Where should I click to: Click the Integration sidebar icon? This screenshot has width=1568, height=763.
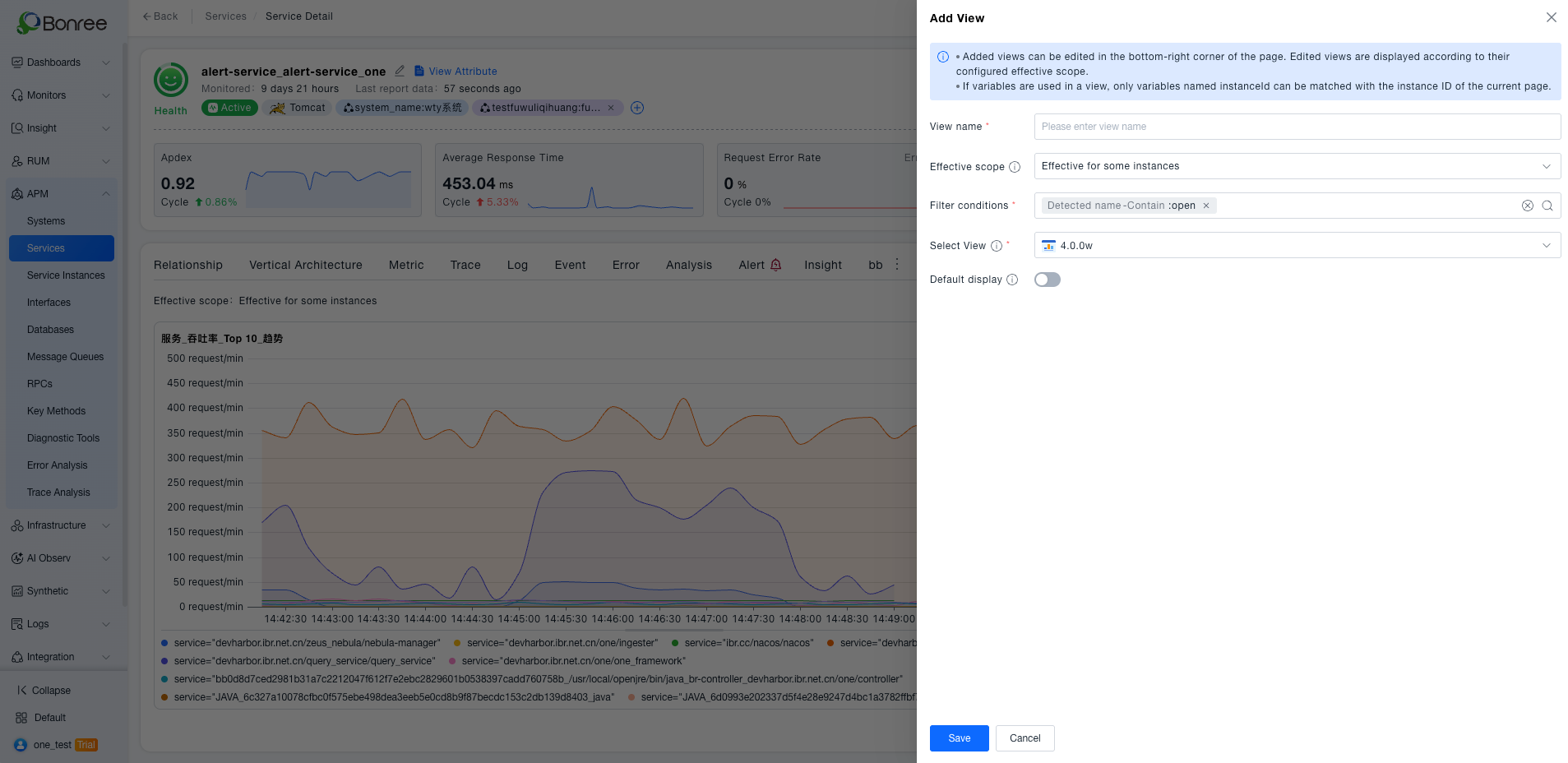tap(17, 657)
